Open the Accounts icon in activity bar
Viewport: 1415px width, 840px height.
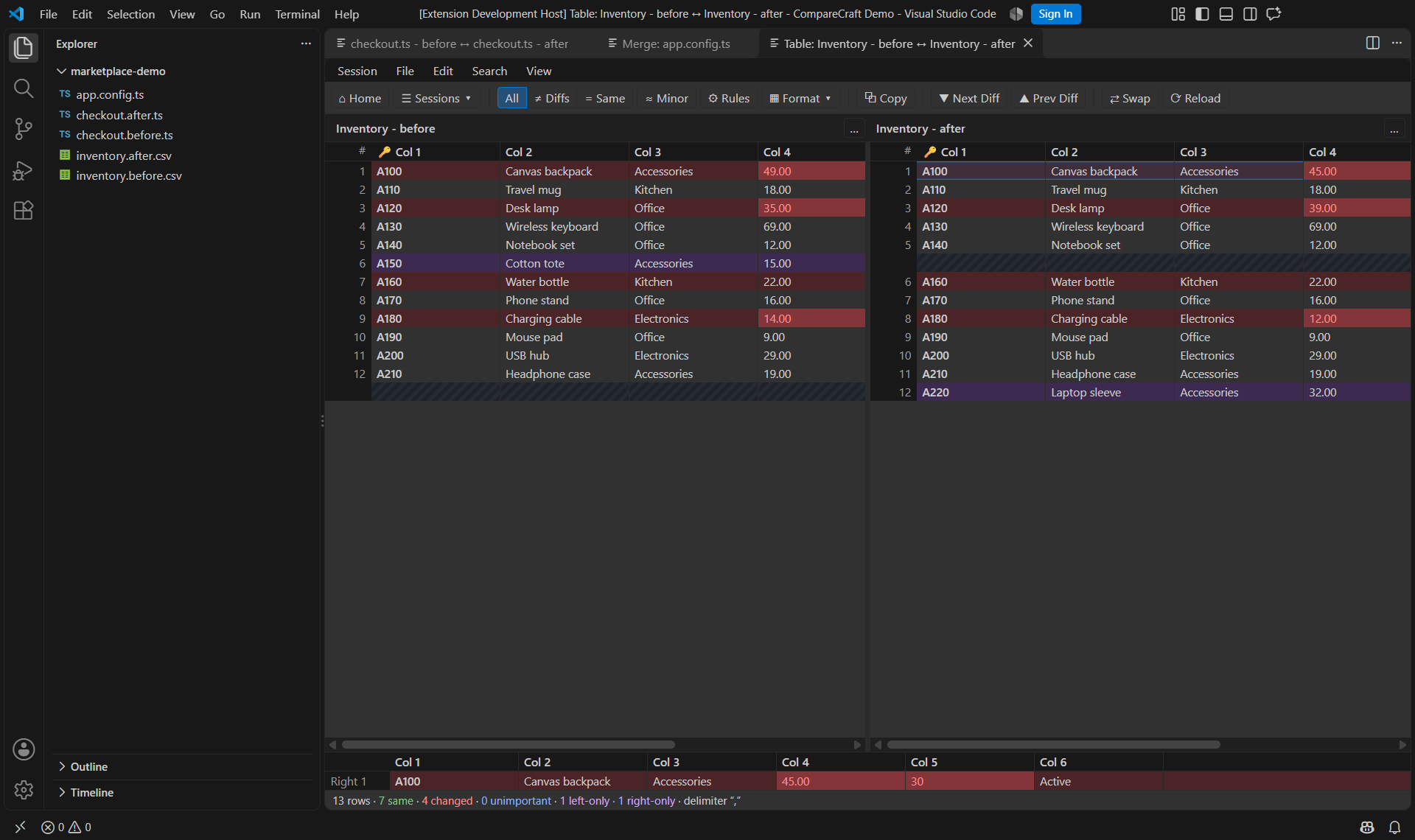[24, 749]
